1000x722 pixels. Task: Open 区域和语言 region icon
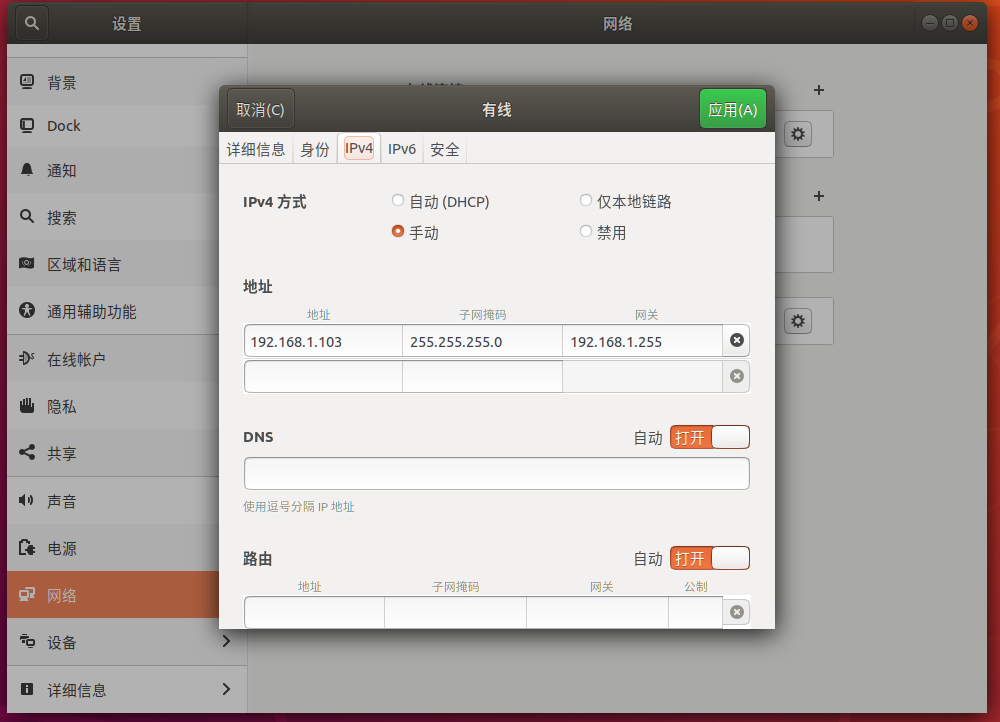[x=27, y=263]
